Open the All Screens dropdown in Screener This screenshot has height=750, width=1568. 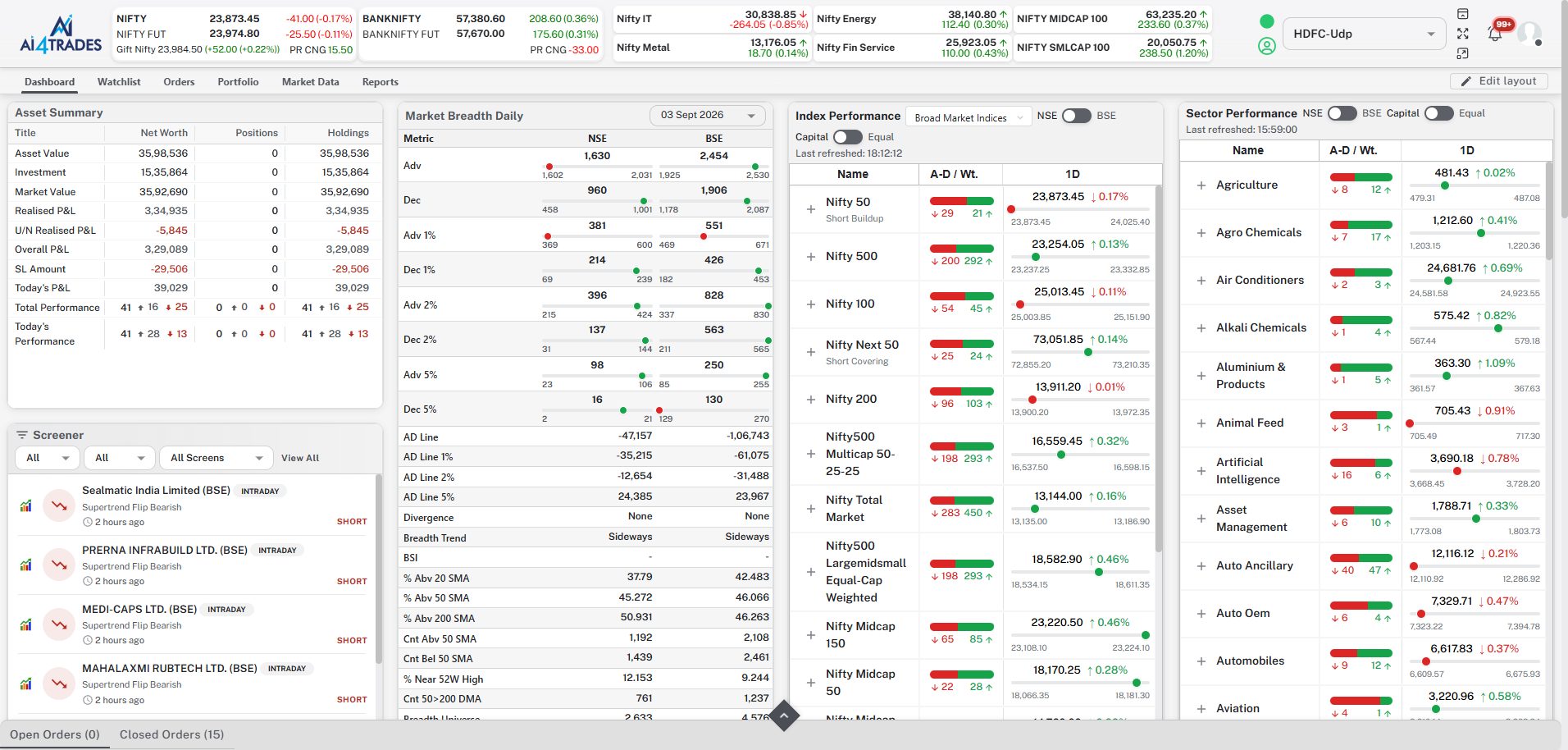(x=217, y=458)
